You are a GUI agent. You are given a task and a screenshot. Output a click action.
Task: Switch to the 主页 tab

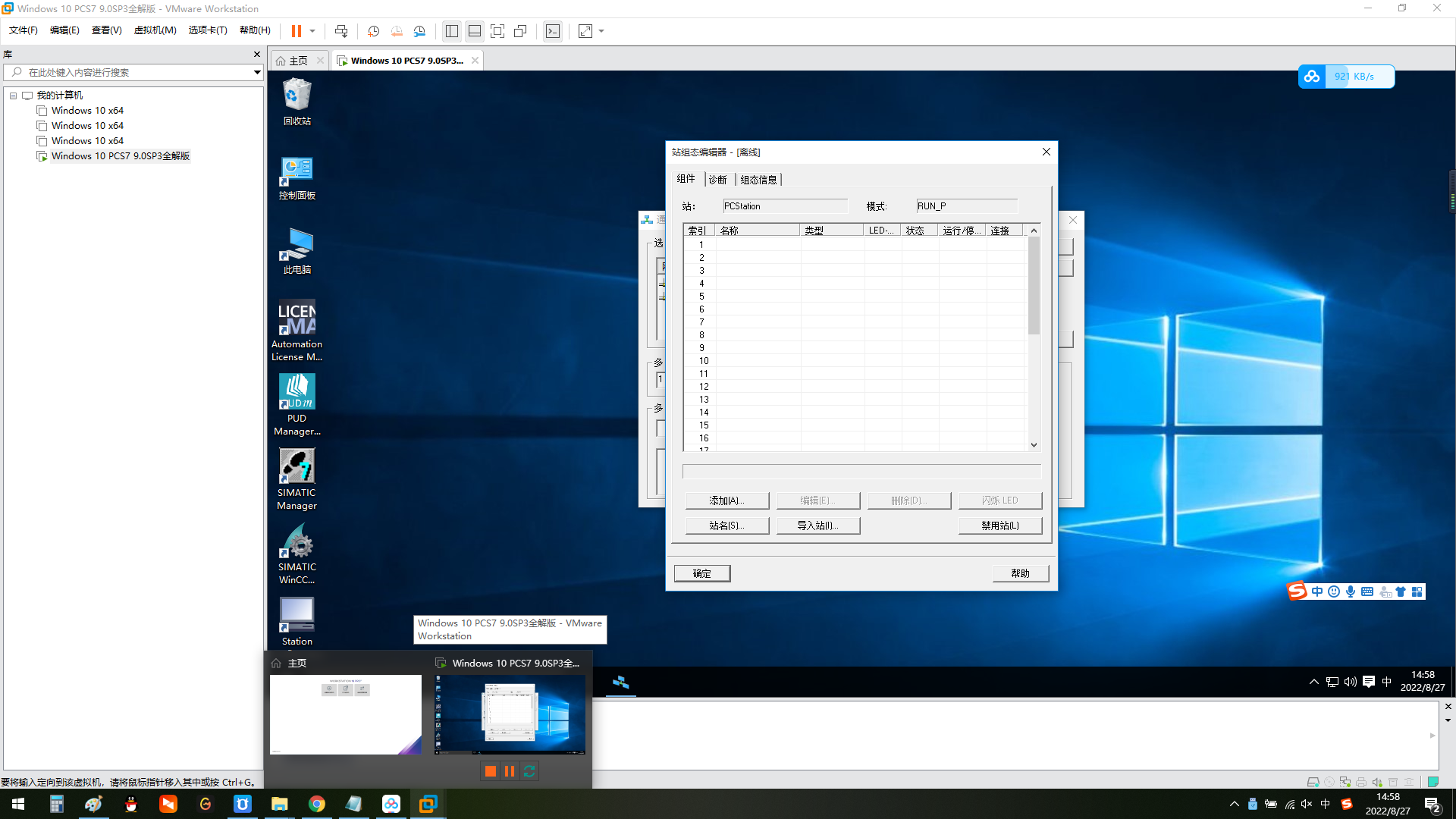click(298, 61)
